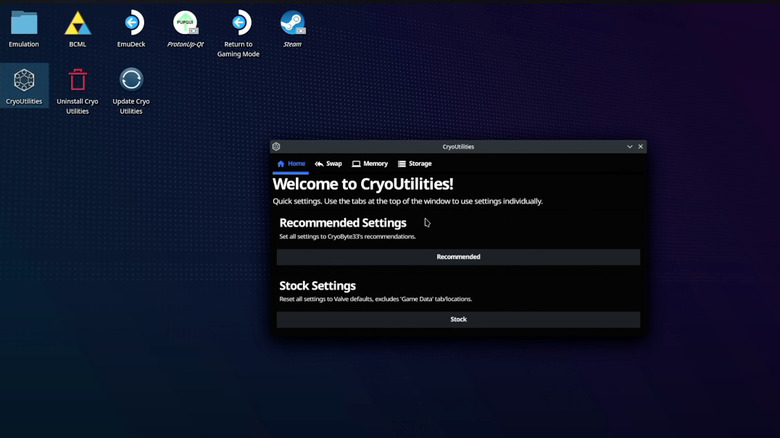Click the CryoUtilities window title text
Viewport: 780px width, 438px height.
pos(458,147)
